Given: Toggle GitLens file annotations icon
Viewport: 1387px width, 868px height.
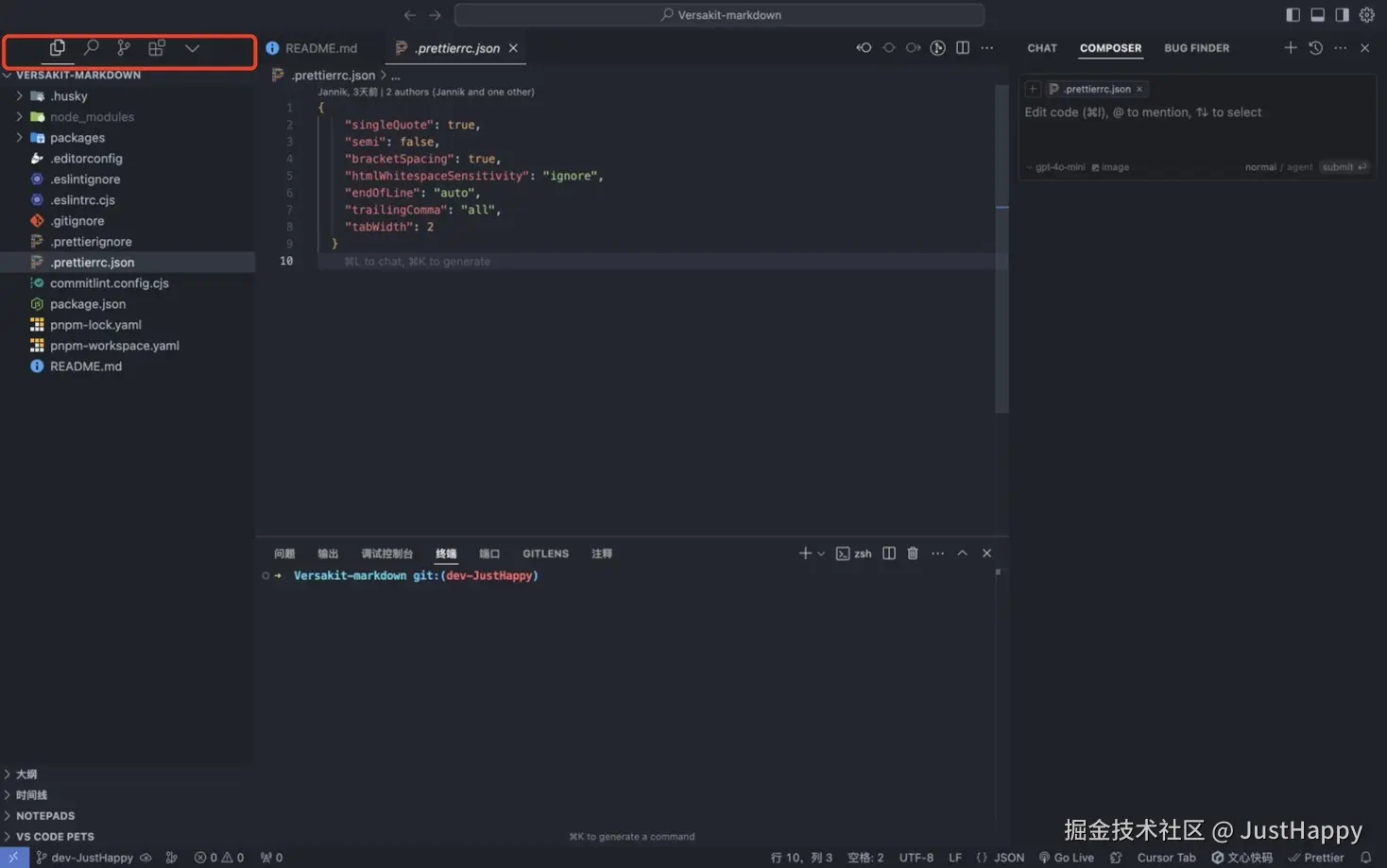Looking at the screenshot, I should 937,47.
